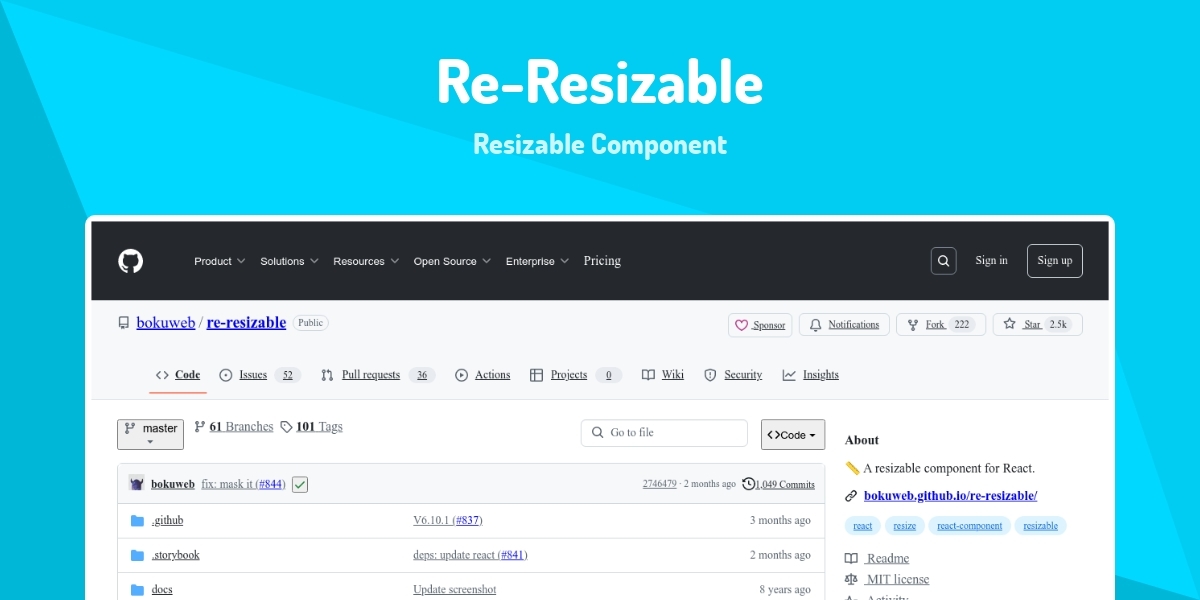Screen dimensions: 1200x600
Task: Open the commit history clock icon
Action: [748, 484]
